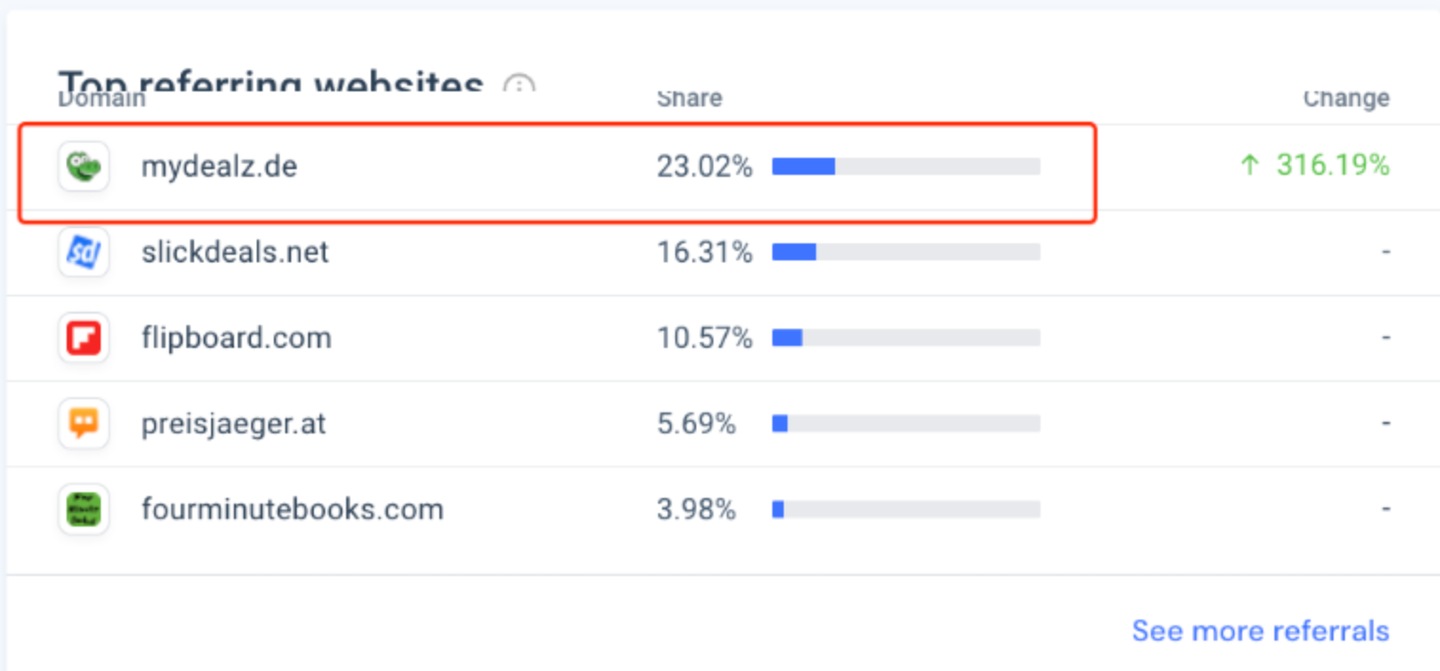Open the fourminutebooks.com domain link
Image resolution: width=1440 pixels, height=671 pixels.
[x=292, y=509]
